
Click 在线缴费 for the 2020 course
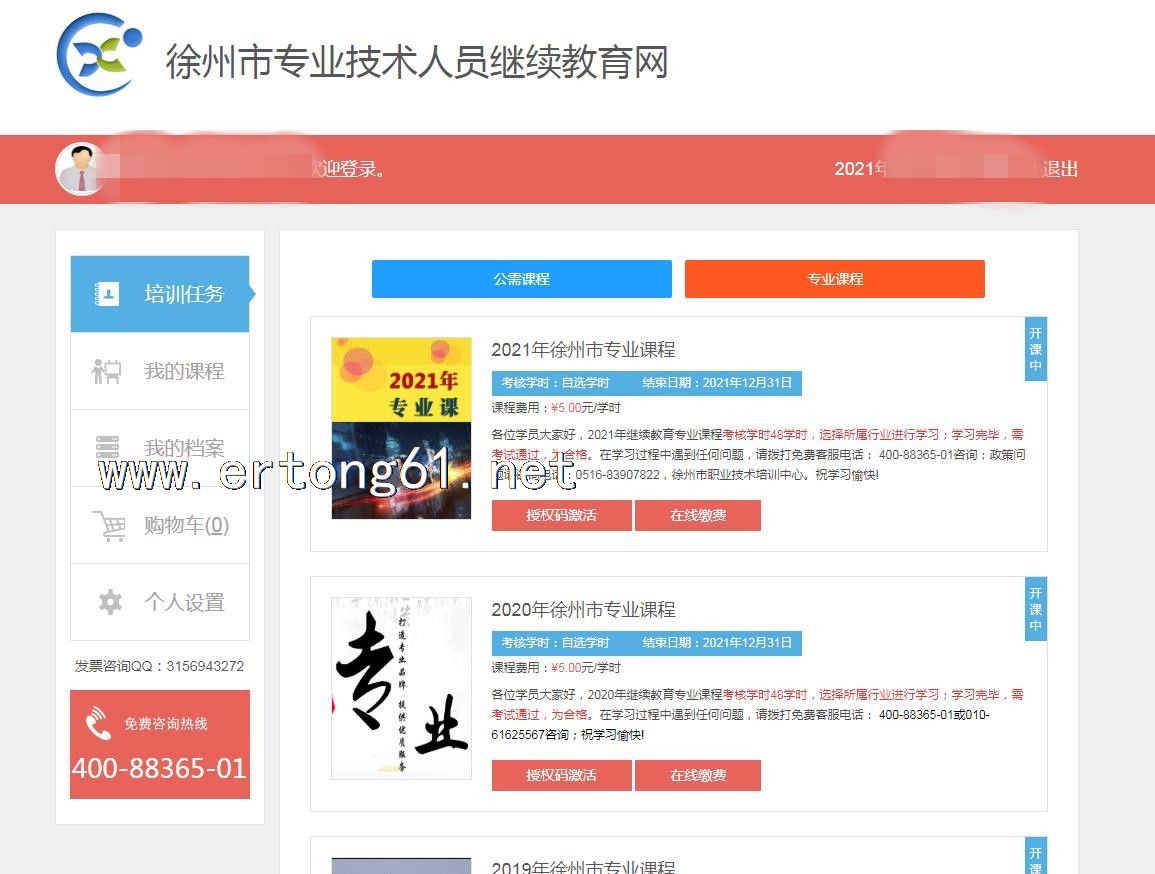(x=698, y=775)
